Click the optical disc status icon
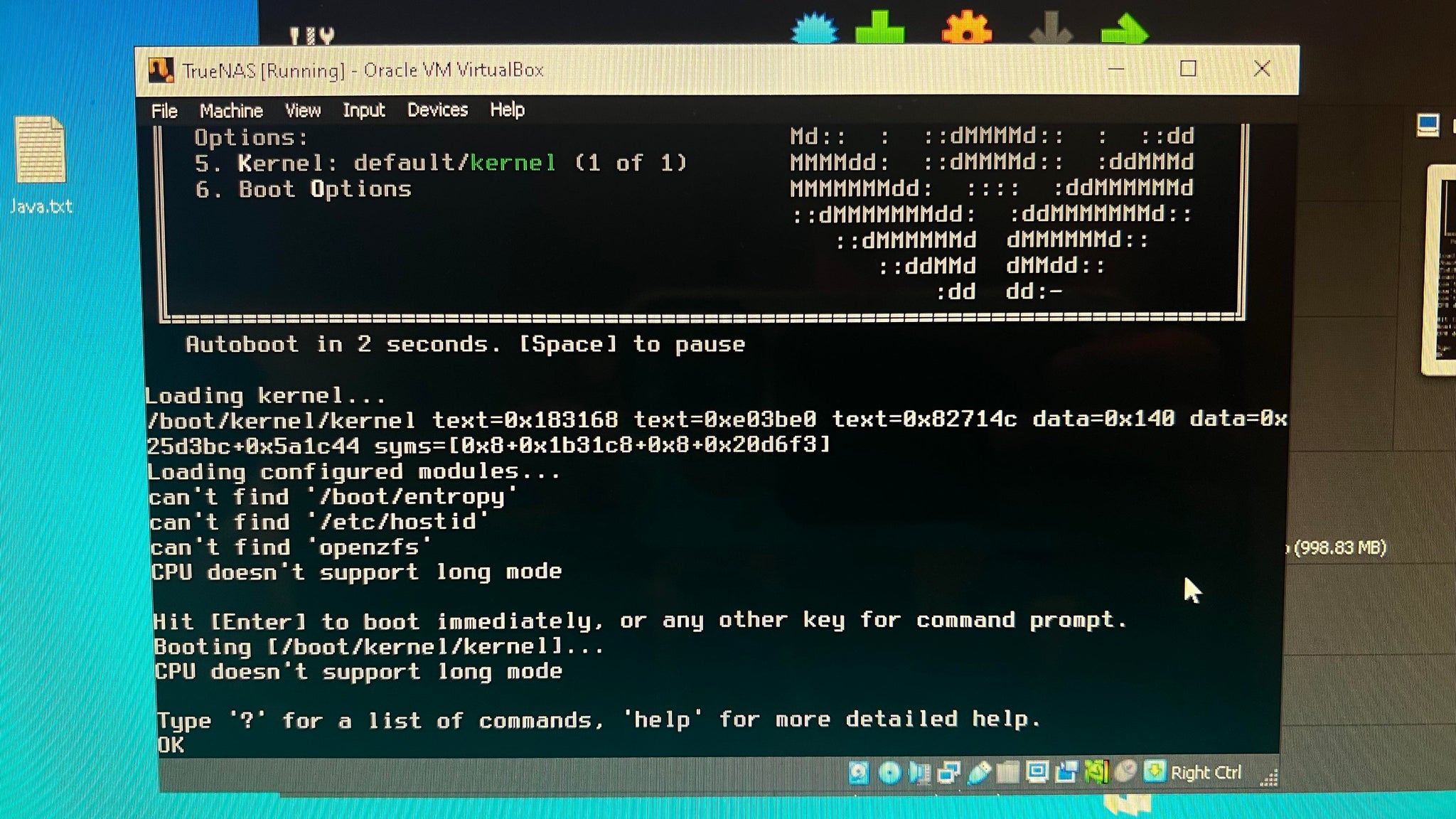This screenshot has height=819, width=1456. (x=889, y=772)
